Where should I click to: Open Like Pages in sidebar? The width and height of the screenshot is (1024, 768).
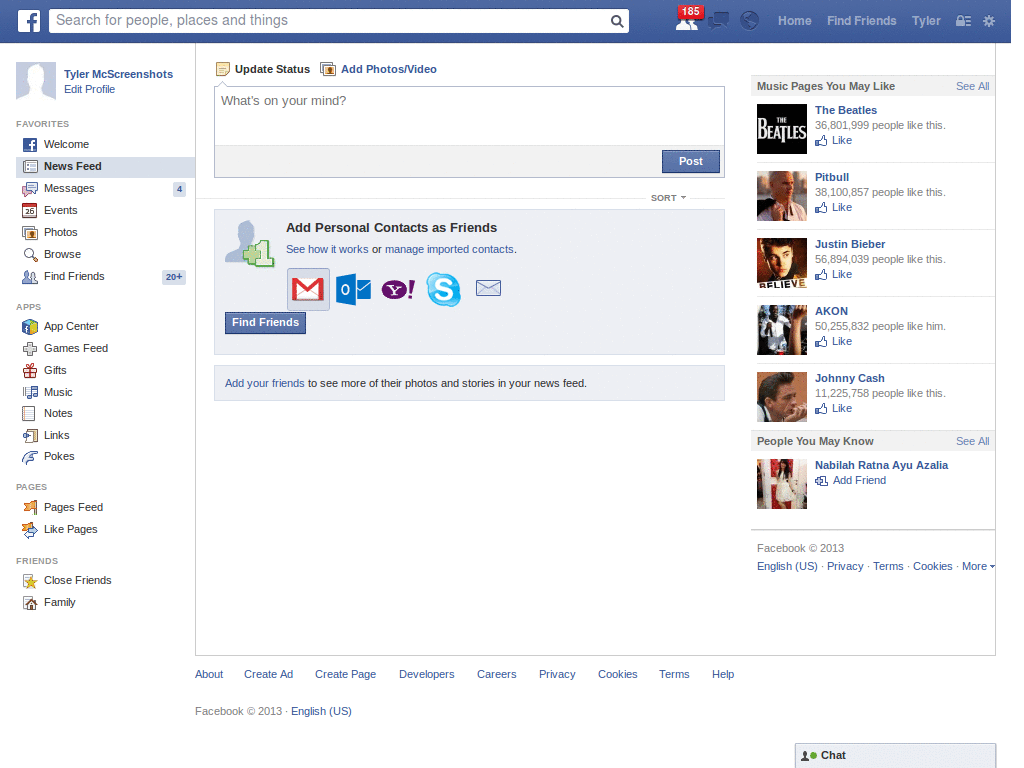pos(71,530)
